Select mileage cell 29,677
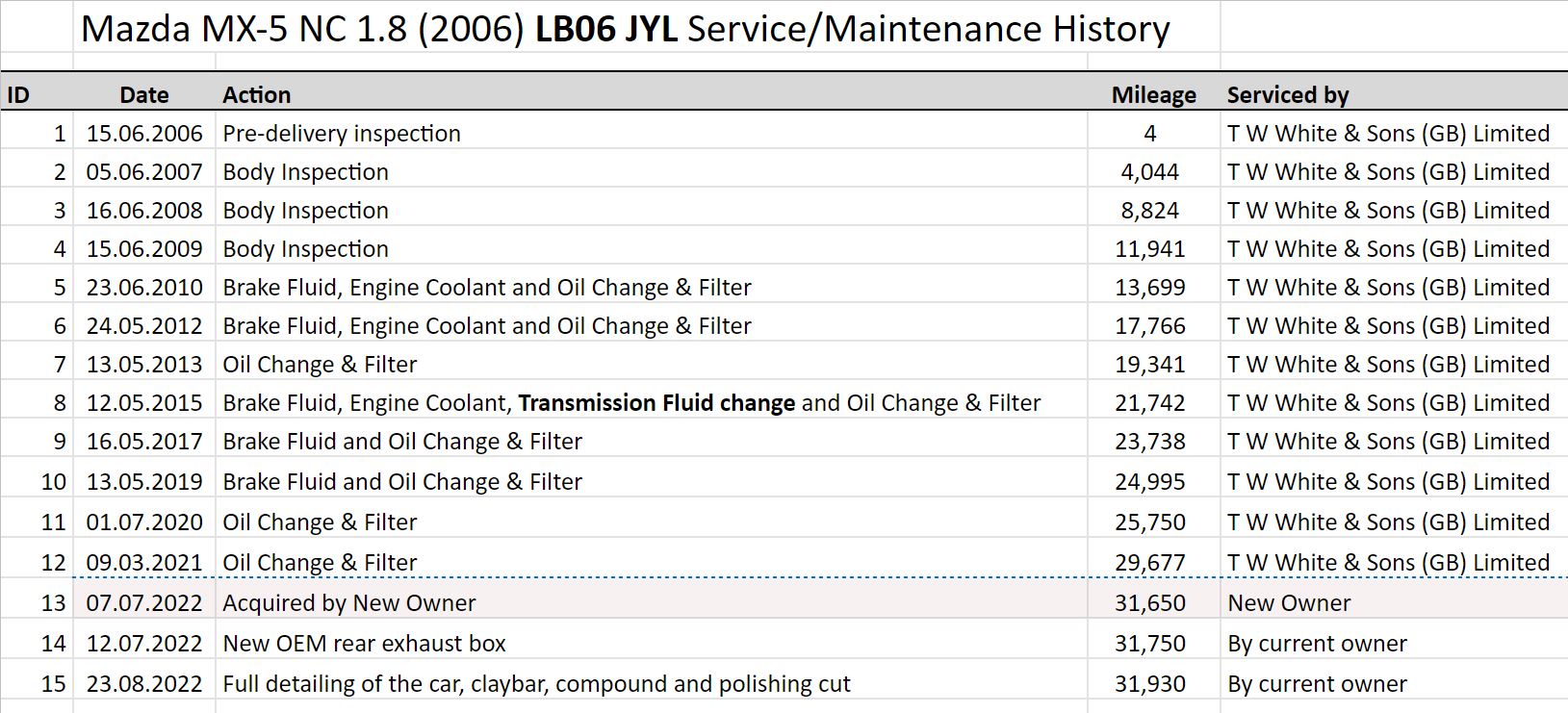1568x713 pixels. 1153,562
